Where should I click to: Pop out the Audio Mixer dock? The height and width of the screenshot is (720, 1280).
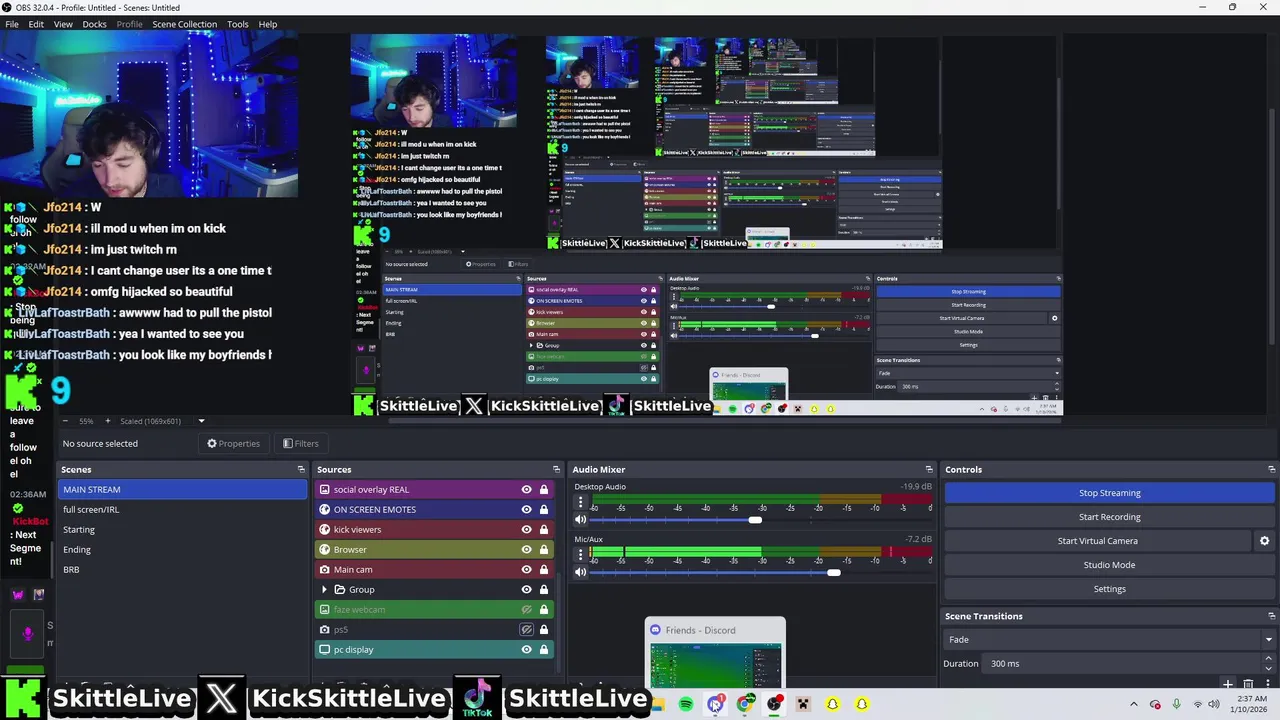coord(929,469)
